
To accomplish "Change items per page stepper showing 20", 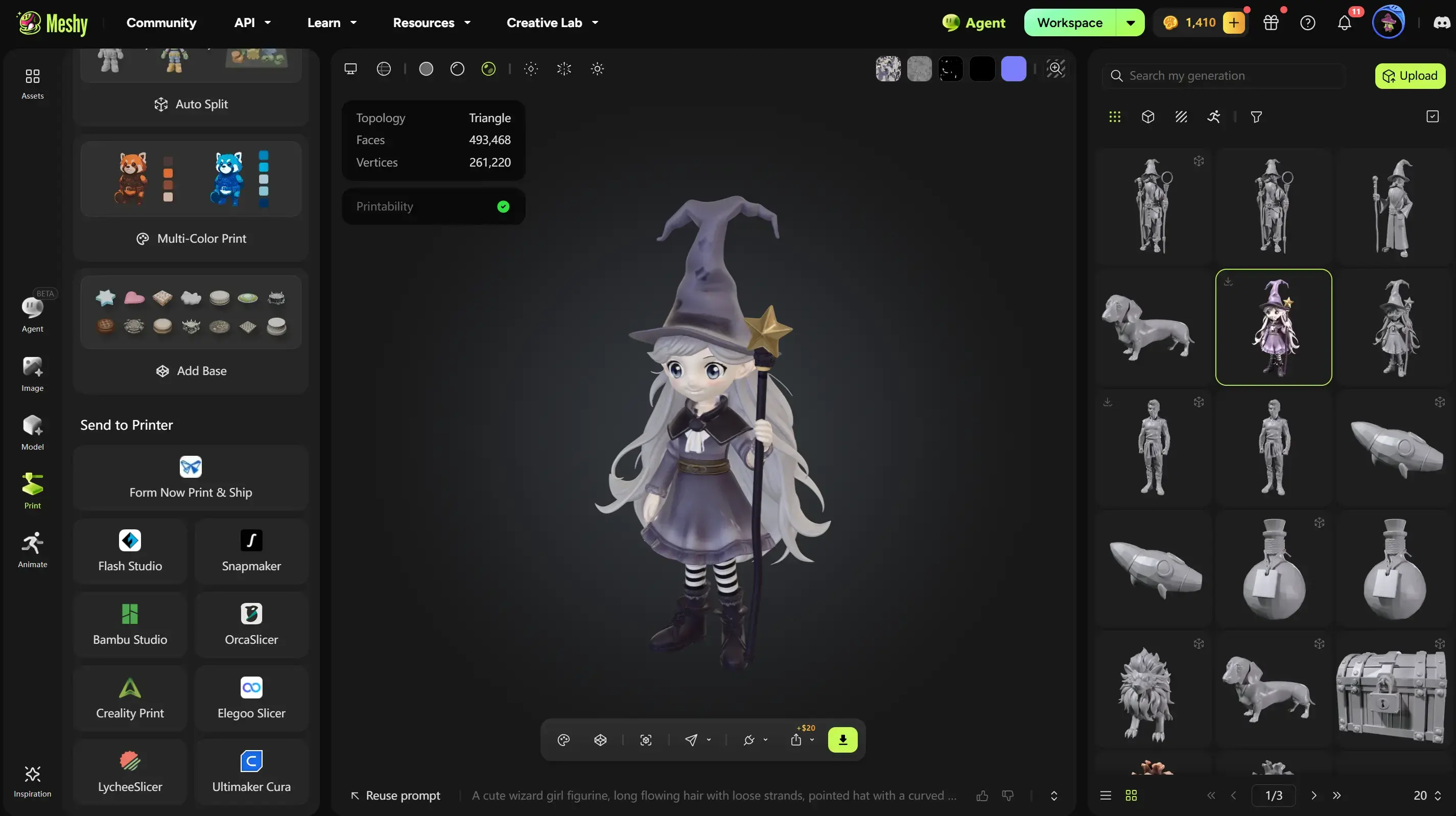I will click(x=1427, y=796).
